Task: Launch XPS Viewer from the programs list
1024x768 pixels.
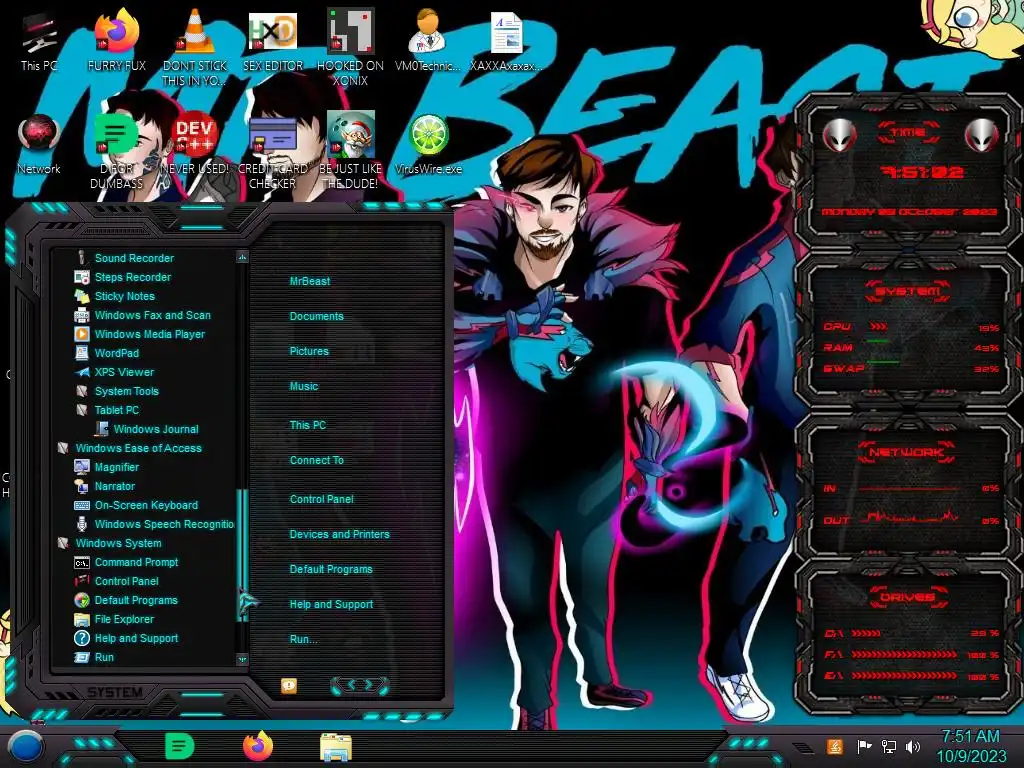Action: click(x=124, y=372)
